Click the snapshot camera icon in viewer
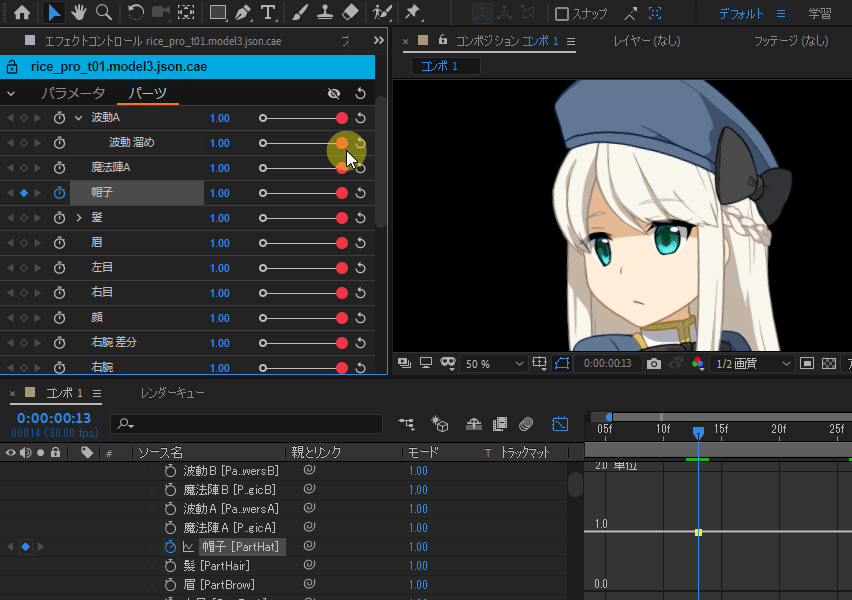The height and width of the screenshot is (600, 852). (653, 363)
